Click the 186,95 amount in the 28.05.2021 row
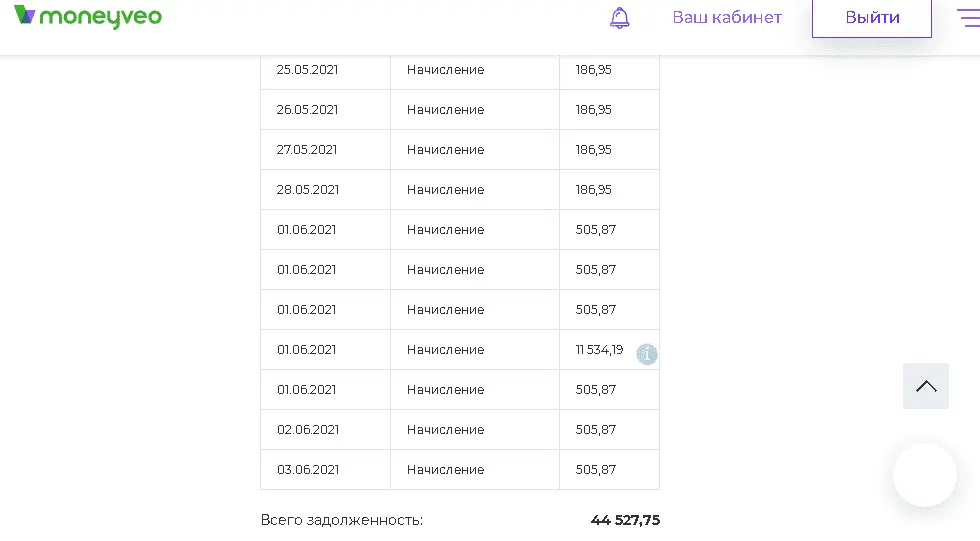980x541 pixels. pos(594,190)
